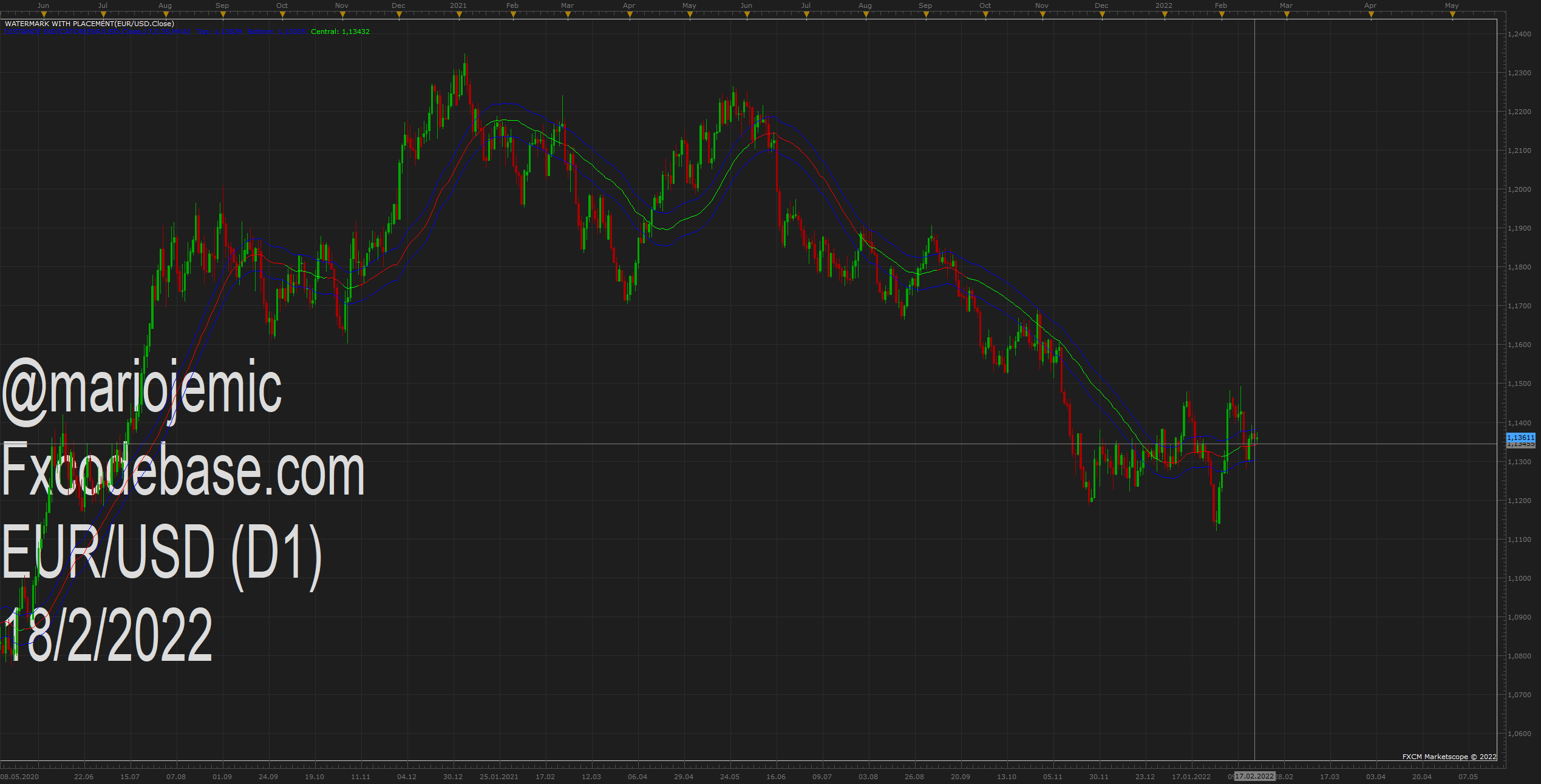This screenshot has width=1541, height=784.
Task: Click the 01.09 date on bottom axis
Action: click(222, 777)
